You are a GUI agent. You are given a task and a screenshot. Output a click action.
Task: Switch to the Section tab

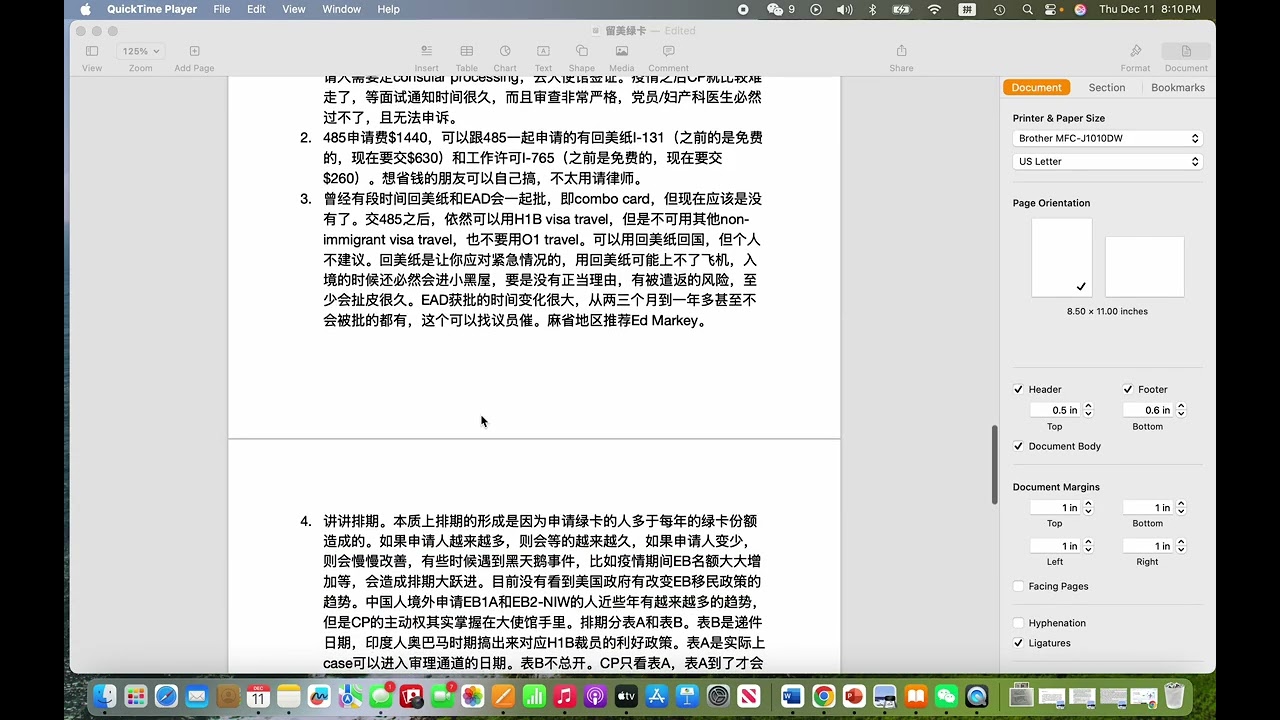pos(1107,88)
